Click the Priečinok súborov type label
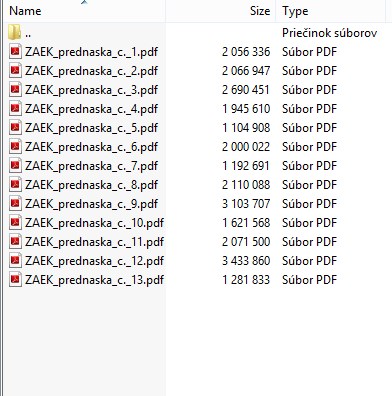This screenshot has width=392, height=396. pyautogui.click(x=329, y=33)
